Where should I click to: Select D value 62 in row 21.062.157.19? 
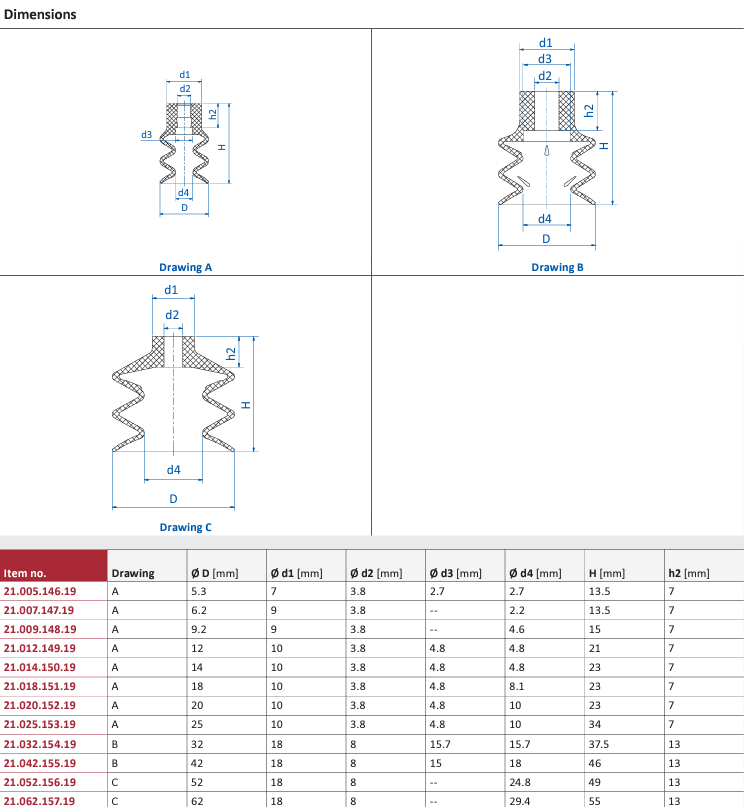point(197,801)
